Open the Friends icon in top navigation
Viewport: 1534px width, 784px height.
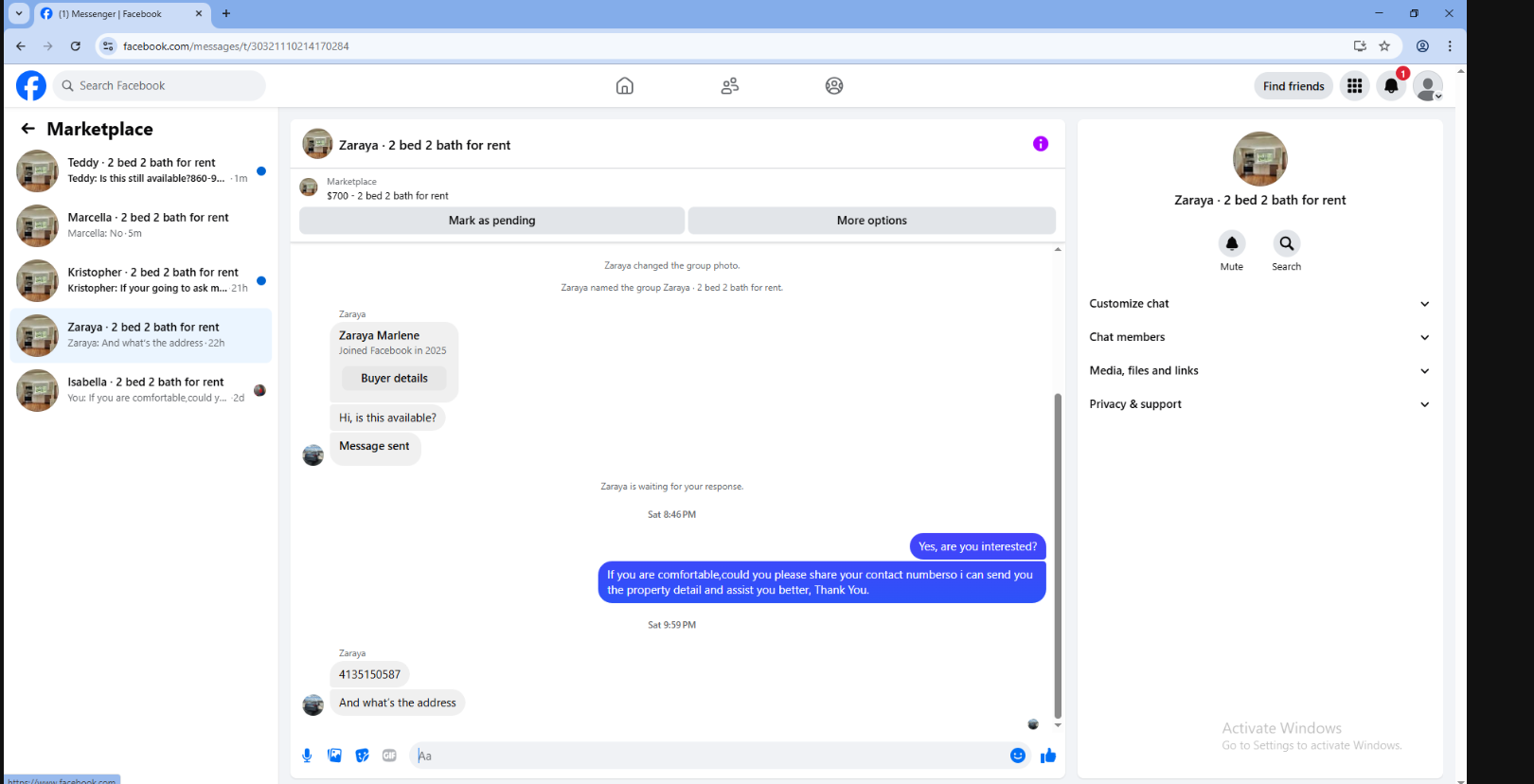[730, 86]
